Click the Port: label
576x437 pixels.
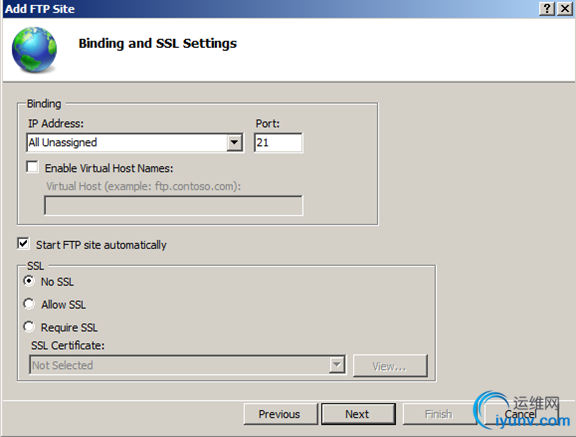(267, 123)
